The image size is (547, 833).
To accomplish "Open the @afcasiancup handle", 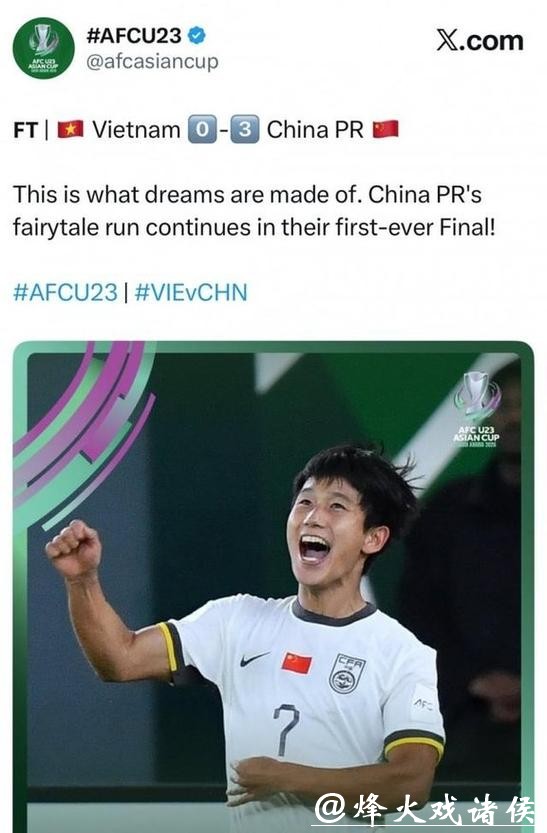I will tap(152, 62).
